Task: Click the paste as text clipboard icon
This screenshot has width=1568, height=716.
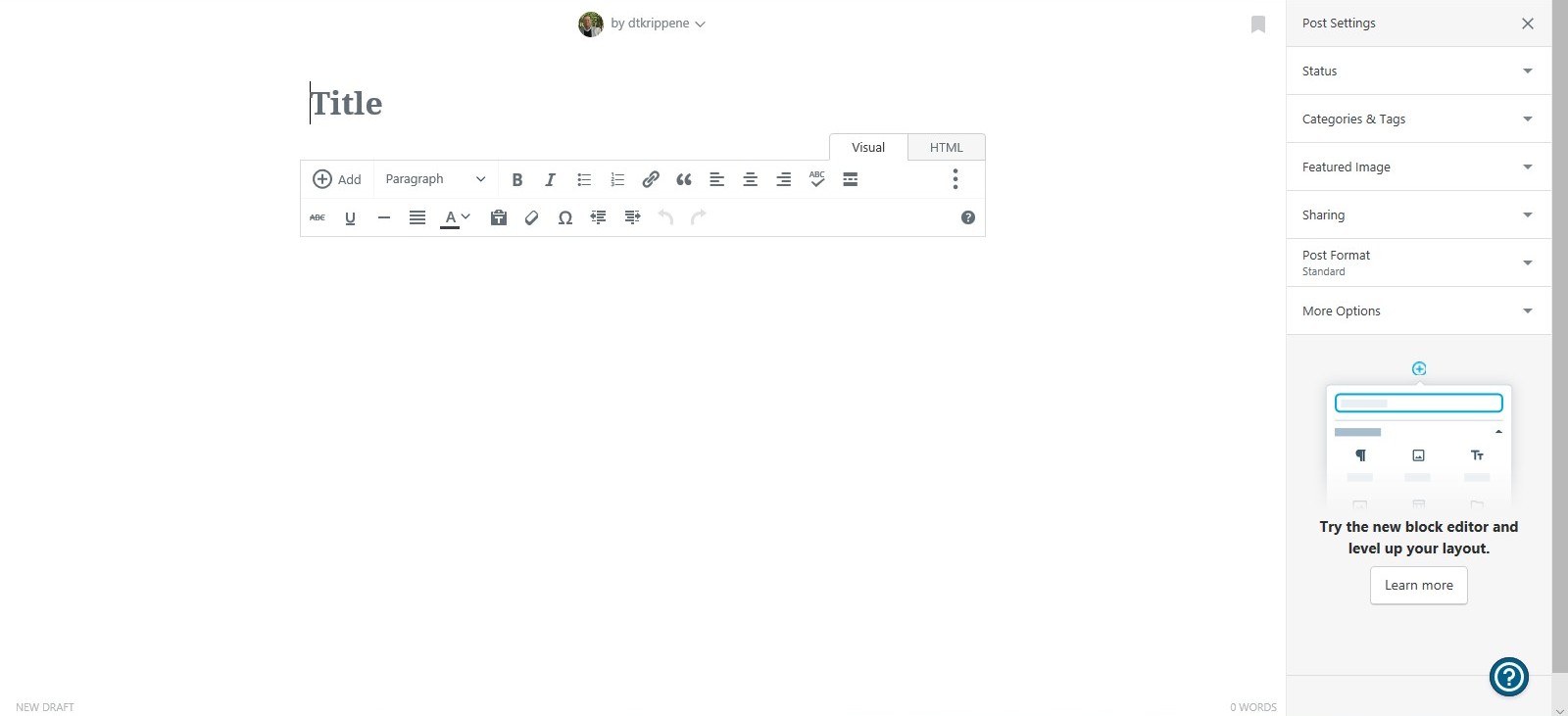Action: [499, 217]
